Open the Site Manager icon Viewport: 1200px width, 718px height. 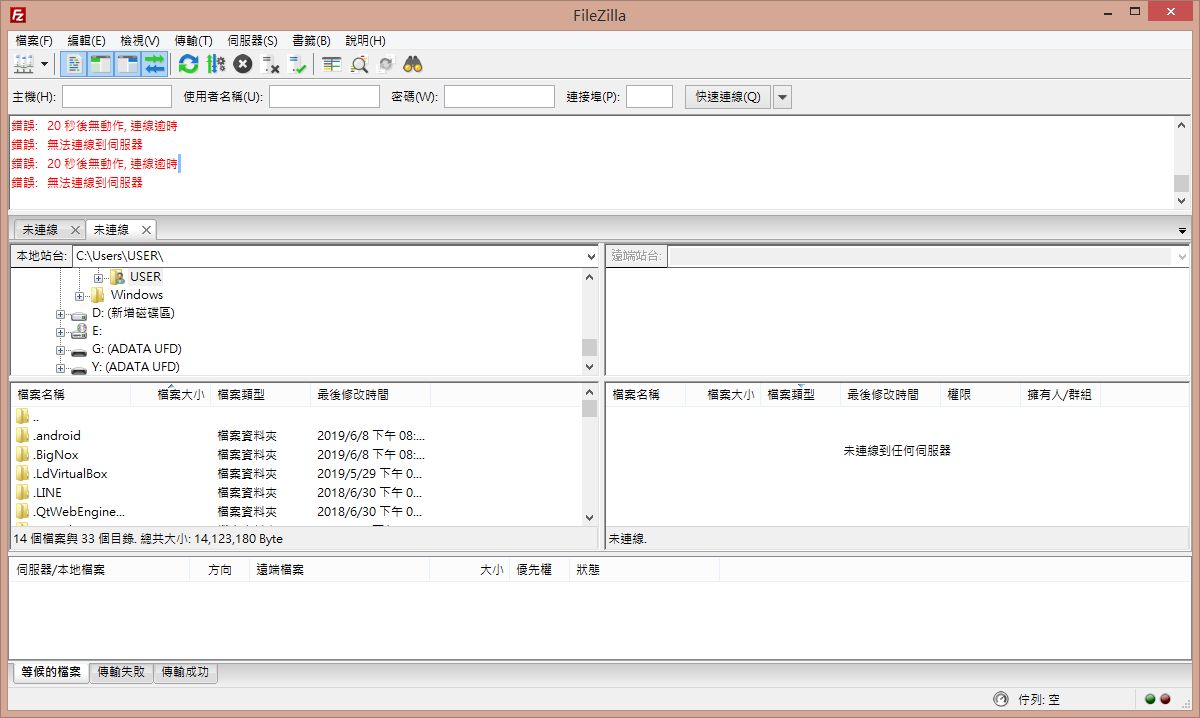click(x=24, y=64)
